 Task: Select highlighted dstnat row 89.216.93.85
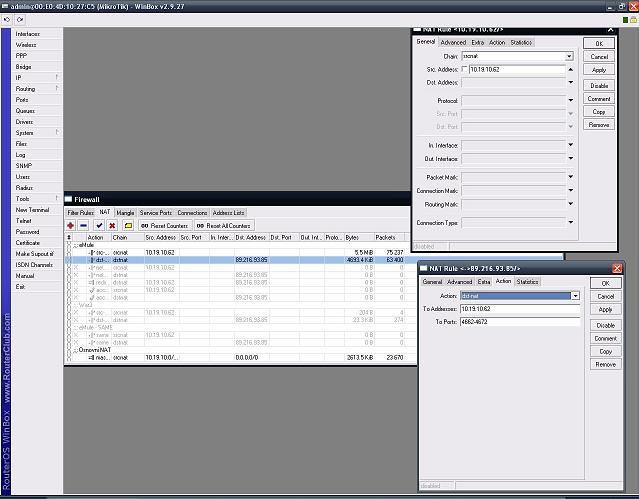click(x=240, y=260)
